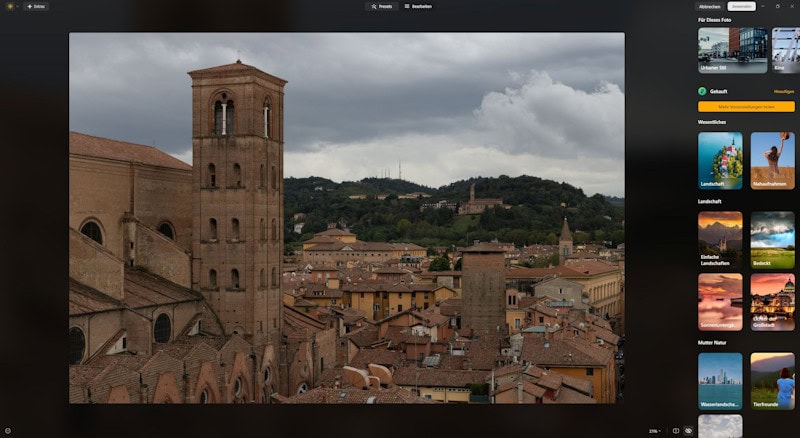Select the Bedeckt preset collection
Viewport: 800px width, 438px height.
772,239
